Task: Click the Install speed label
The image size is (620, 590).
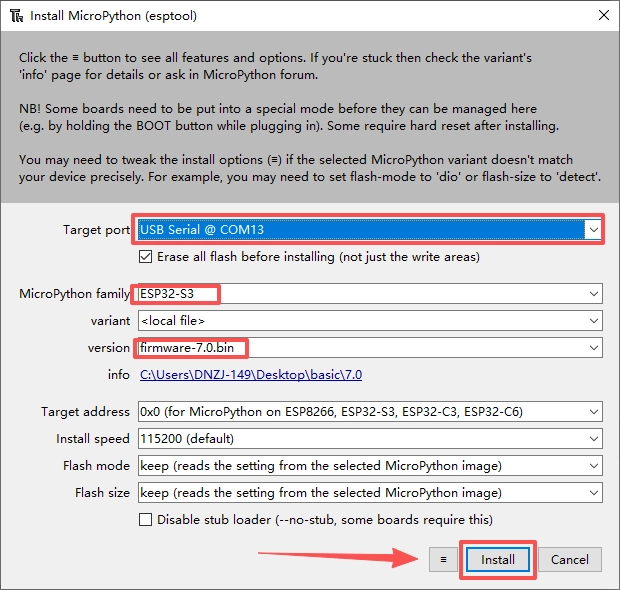Action: [x=93, y=439]
